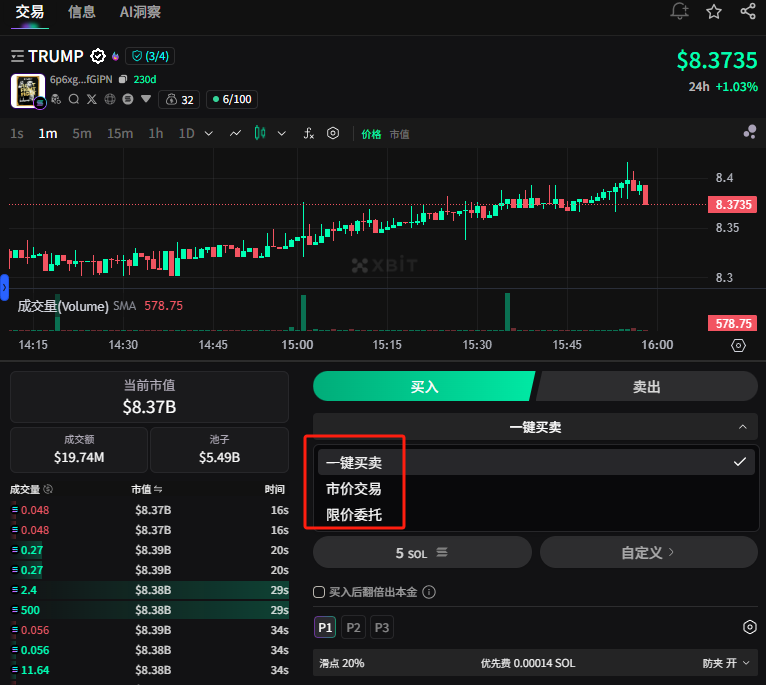The width and height of the screenshot is (766, 685).
Task: Click the 8.3735 current price label on axis
Action: (x=732, y=204)
